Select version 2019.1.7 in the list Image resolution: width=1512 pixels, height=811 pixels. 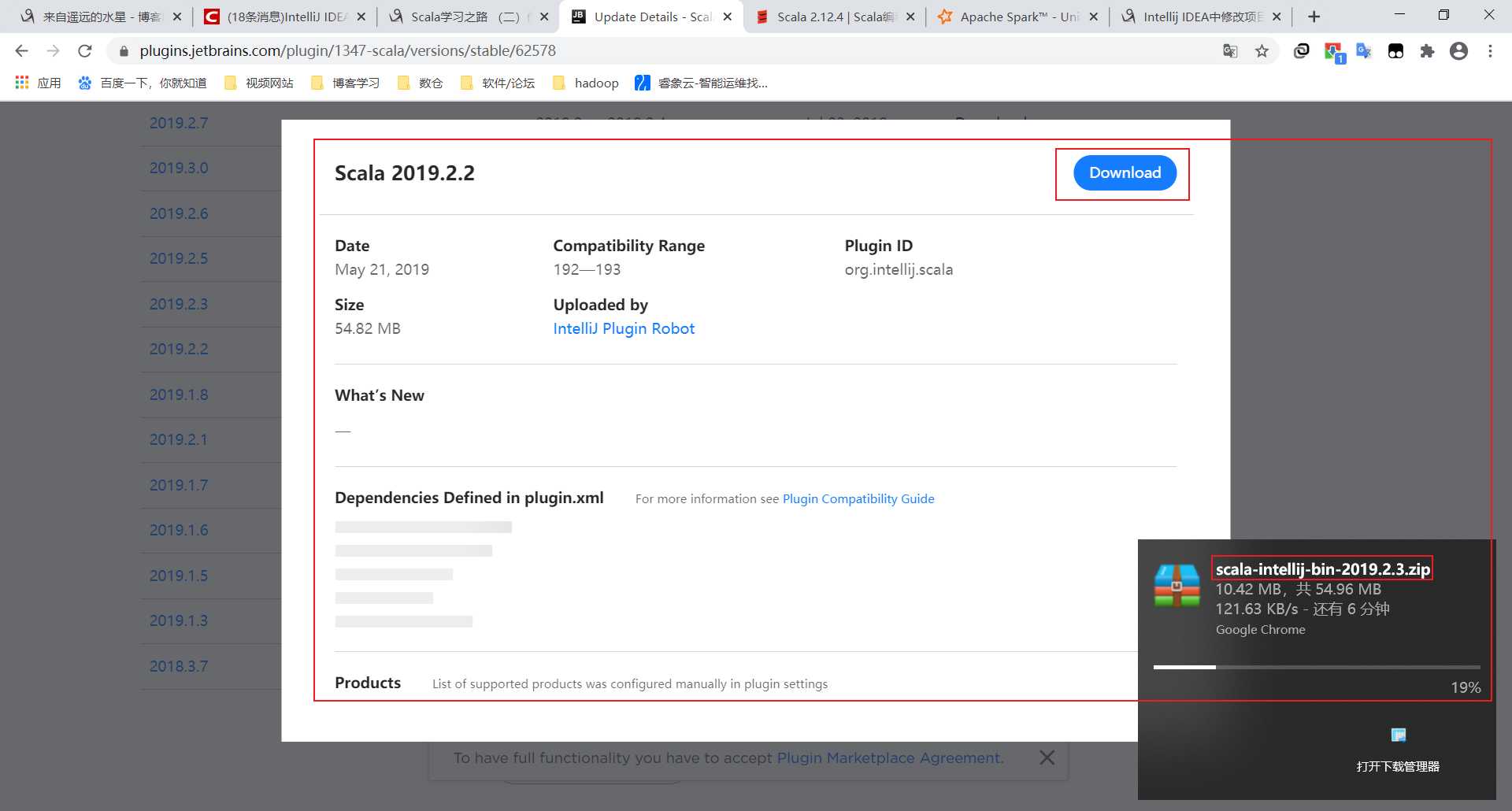pyautogui.click(x=179, y=485)
